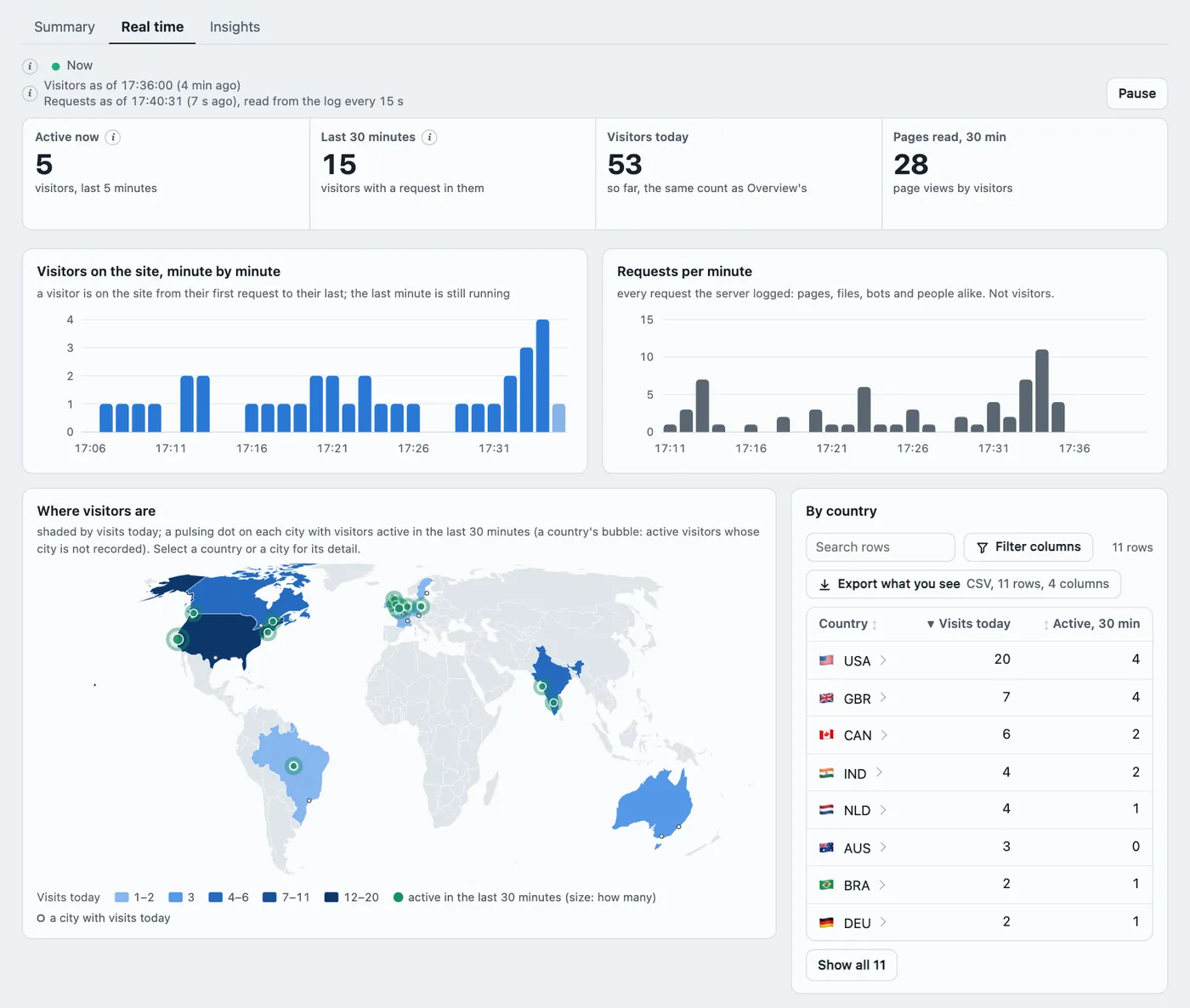Expand the AUS row chevron
The height and width of the screenshot is (1008, 1190).
[x=883, y=847]
